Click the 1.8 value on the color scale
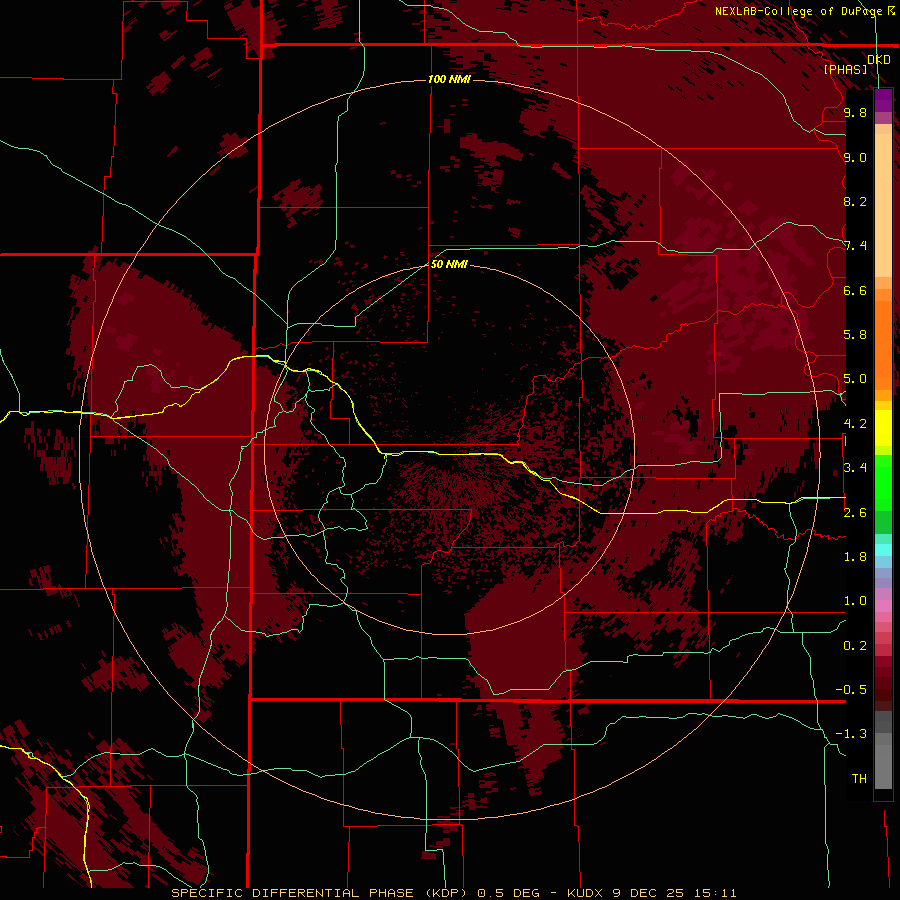This screenshot has width=900, height=900. [x=855, y=557]
